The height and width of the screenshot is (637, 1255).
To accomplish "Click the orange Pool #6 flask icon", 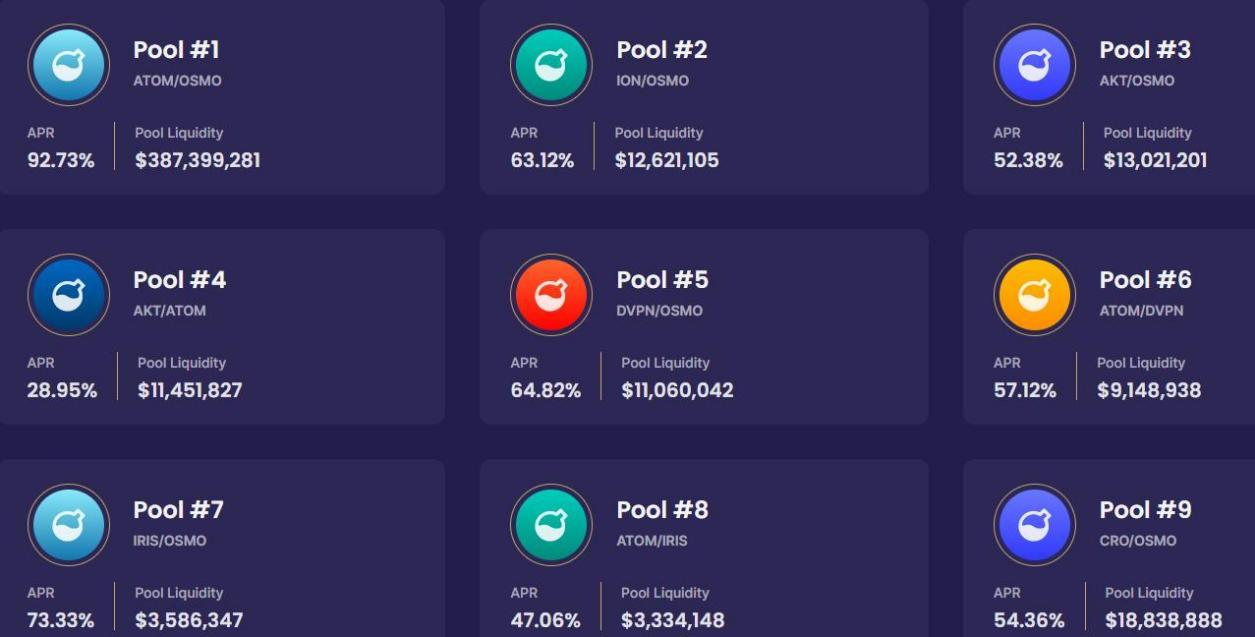I will (1034, 295).
